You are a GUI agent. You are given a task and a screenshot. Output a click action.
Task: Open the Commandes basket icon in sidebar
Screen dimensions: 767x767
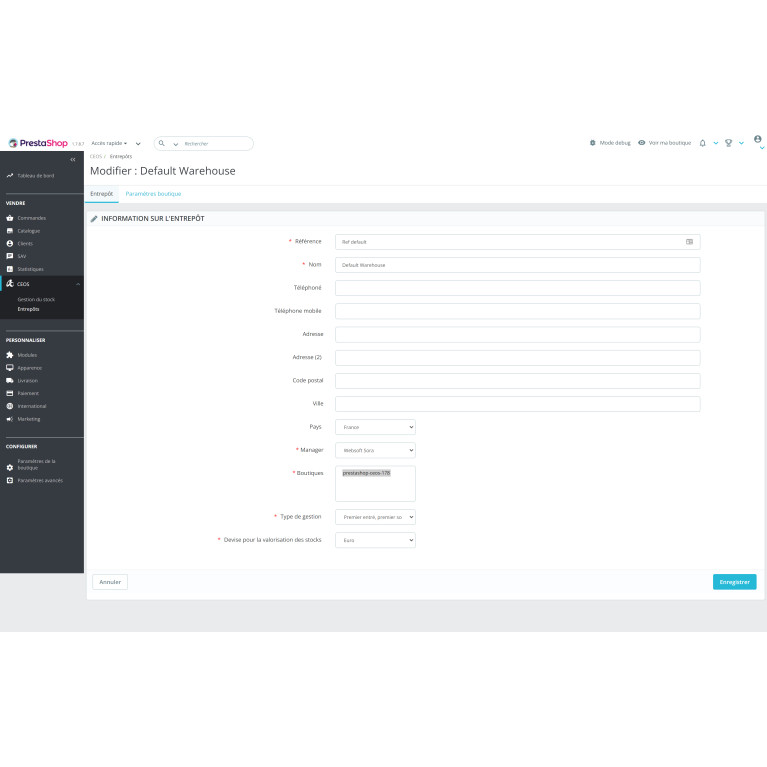tap(10, 218)
